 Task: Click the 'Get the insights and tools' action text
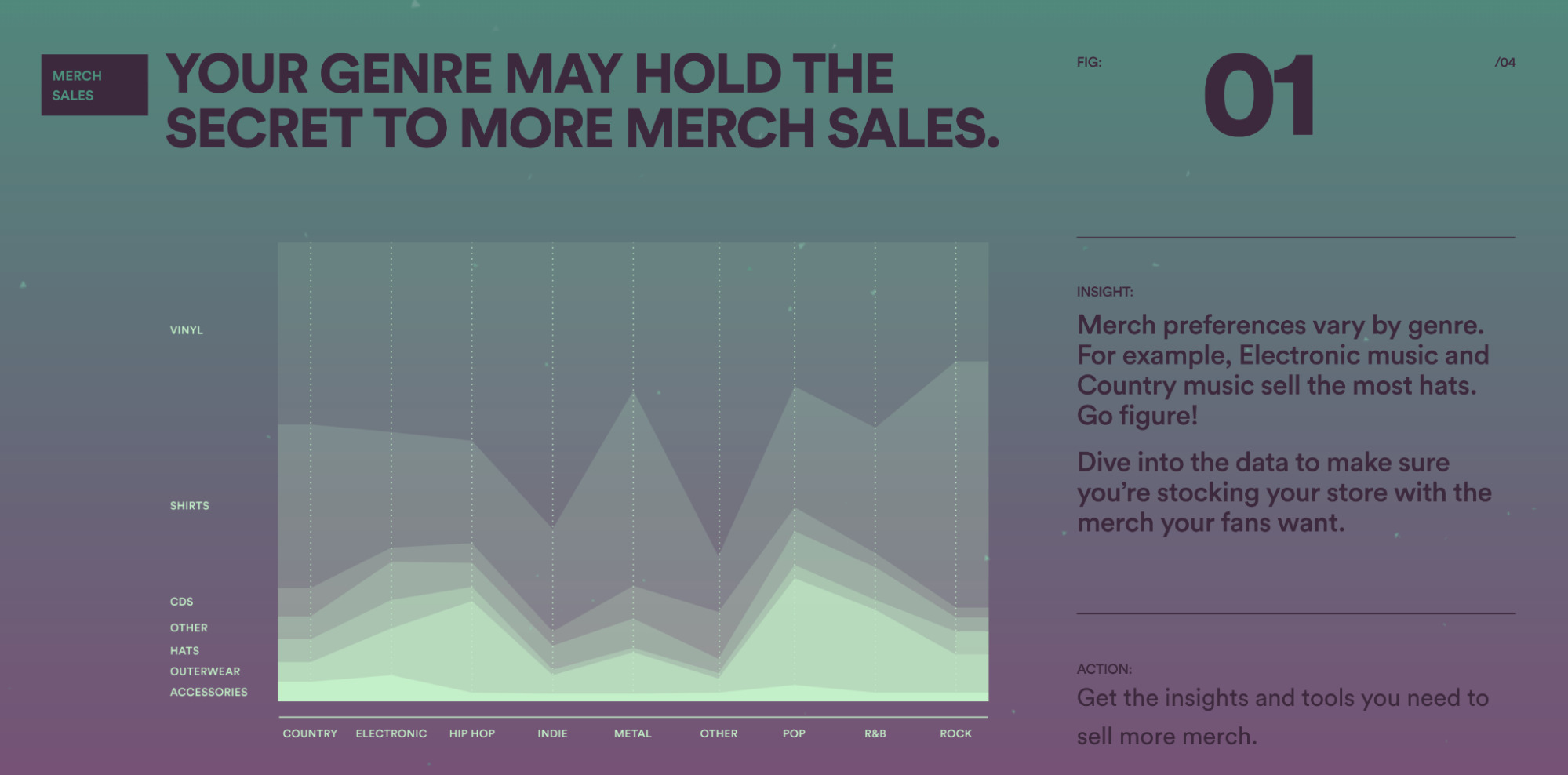(1282, 717)
